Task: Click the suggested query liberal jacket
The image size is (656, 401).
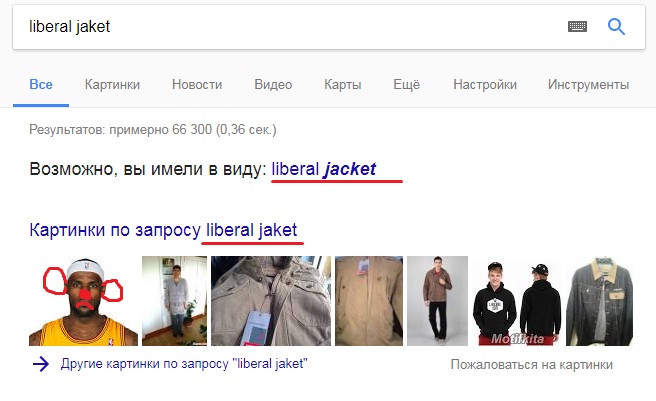Action: click(324, 169)
